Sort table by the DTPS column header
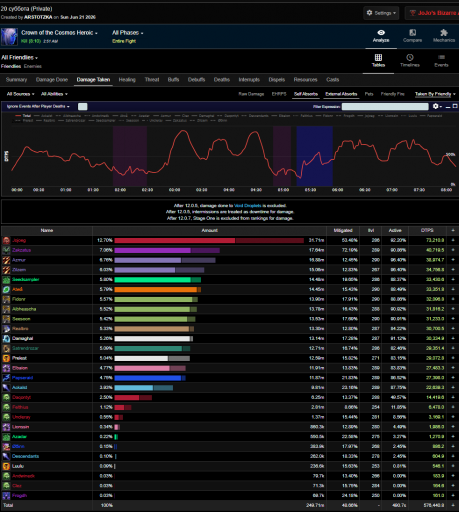Screen dimensions: 459x512 click(x=427, y=230)
